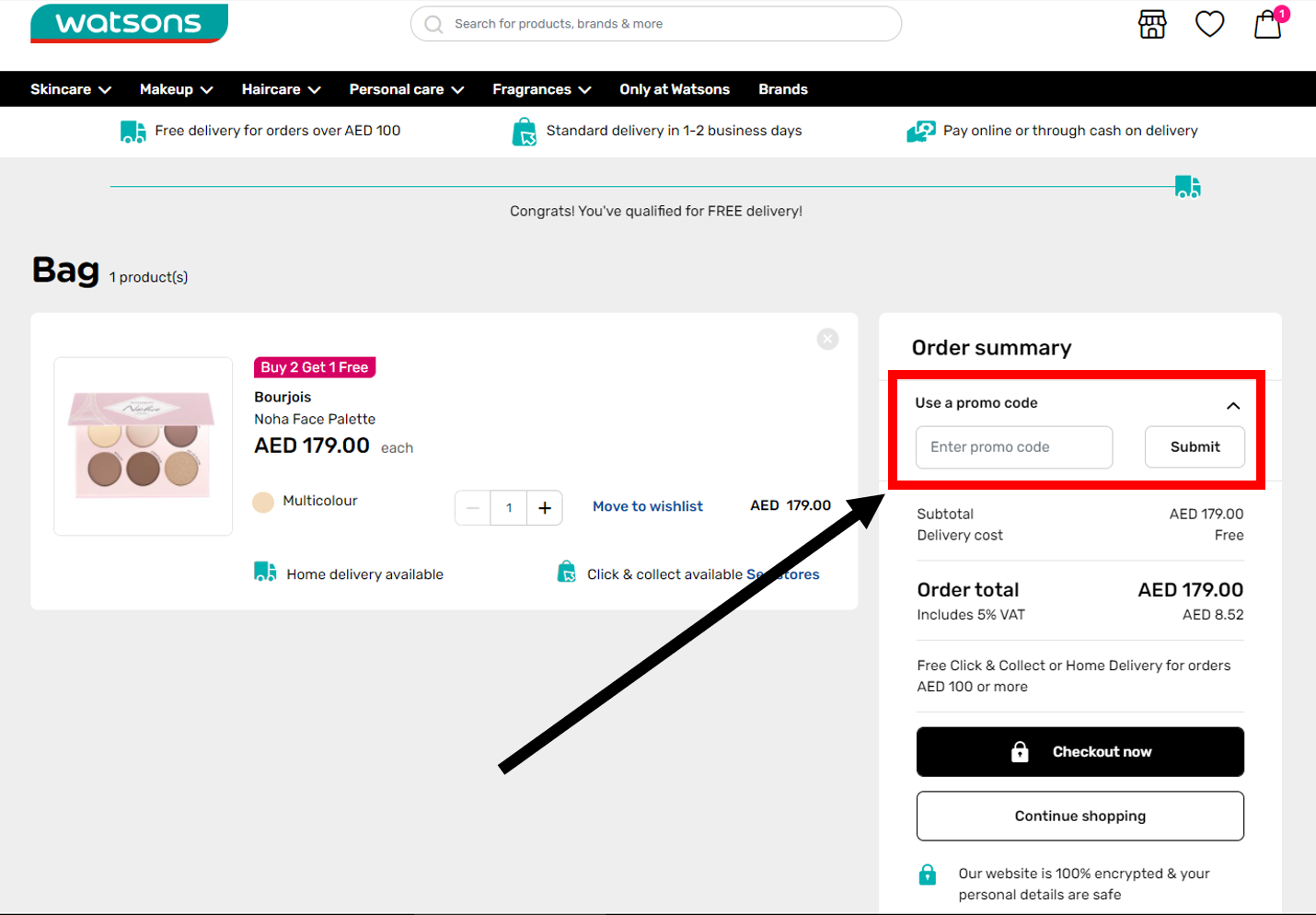The image size is (1316, 915).
Task: Increase quantity with the plus stepper
Action: click(545, 507)
